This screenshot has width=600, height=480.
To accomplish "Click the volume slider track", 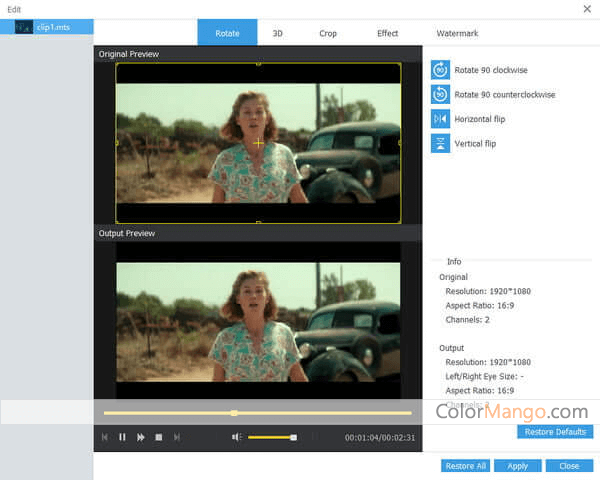I will point(270,437).
